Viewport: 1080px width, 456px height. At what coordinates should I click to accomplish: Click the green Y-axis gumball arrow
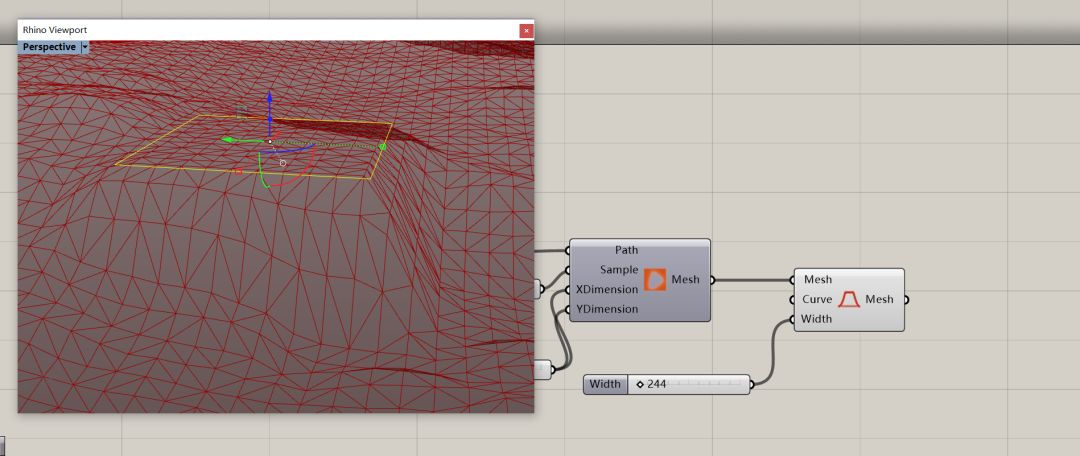point(230,141)
